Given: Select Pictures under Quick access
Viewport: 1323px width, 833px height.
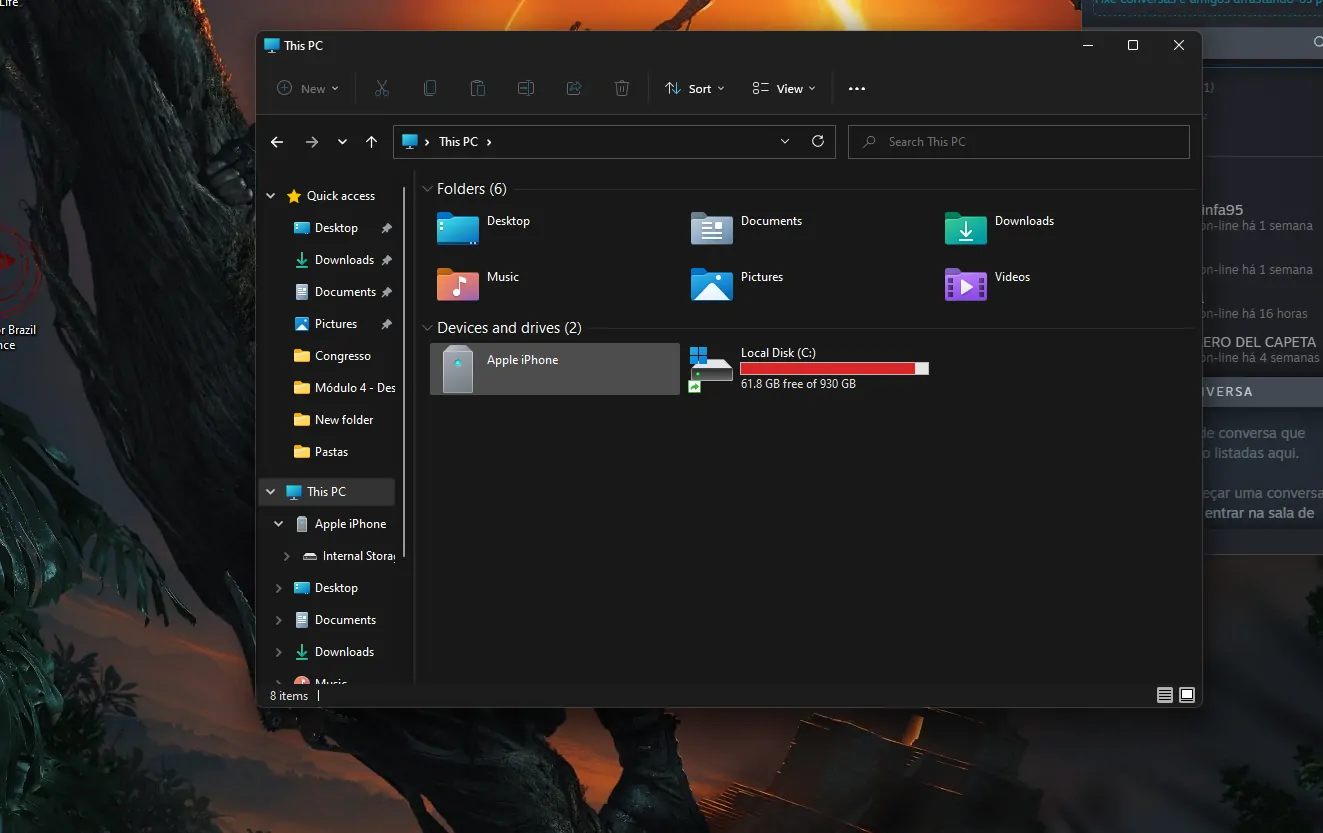Looking at the screenshot, I should [336, 324].
